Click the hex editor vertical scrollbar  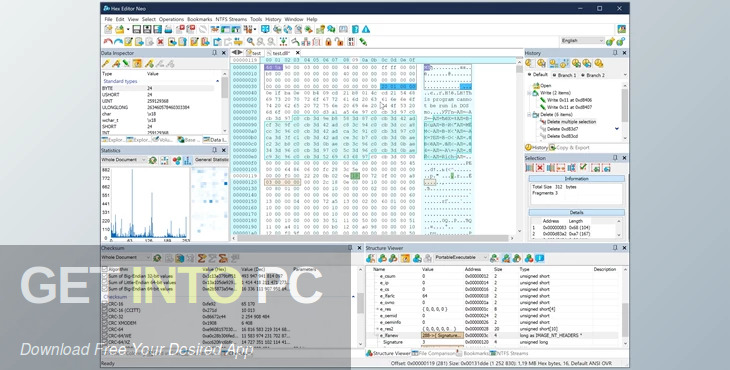pos(519,149)
